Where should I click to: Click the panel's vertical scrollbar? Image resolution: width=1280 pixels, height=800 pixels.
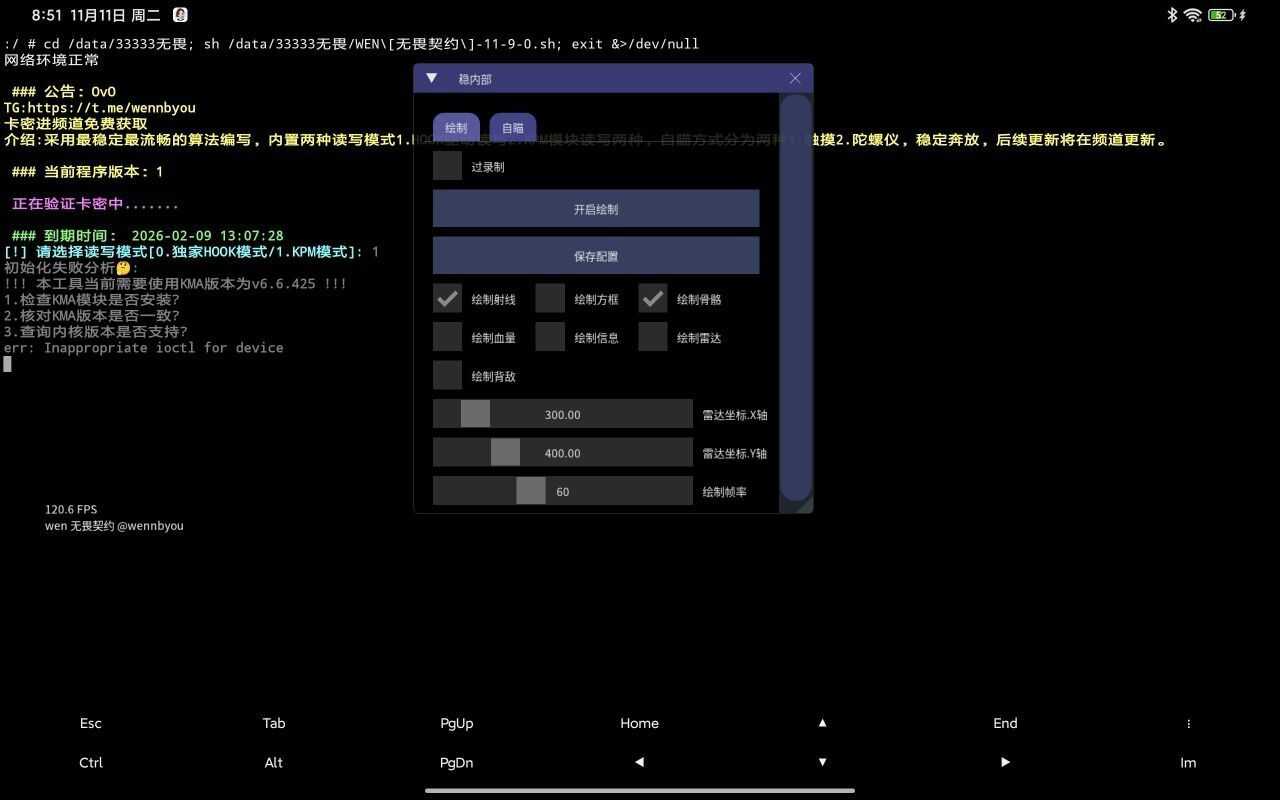tap(795, 297)
